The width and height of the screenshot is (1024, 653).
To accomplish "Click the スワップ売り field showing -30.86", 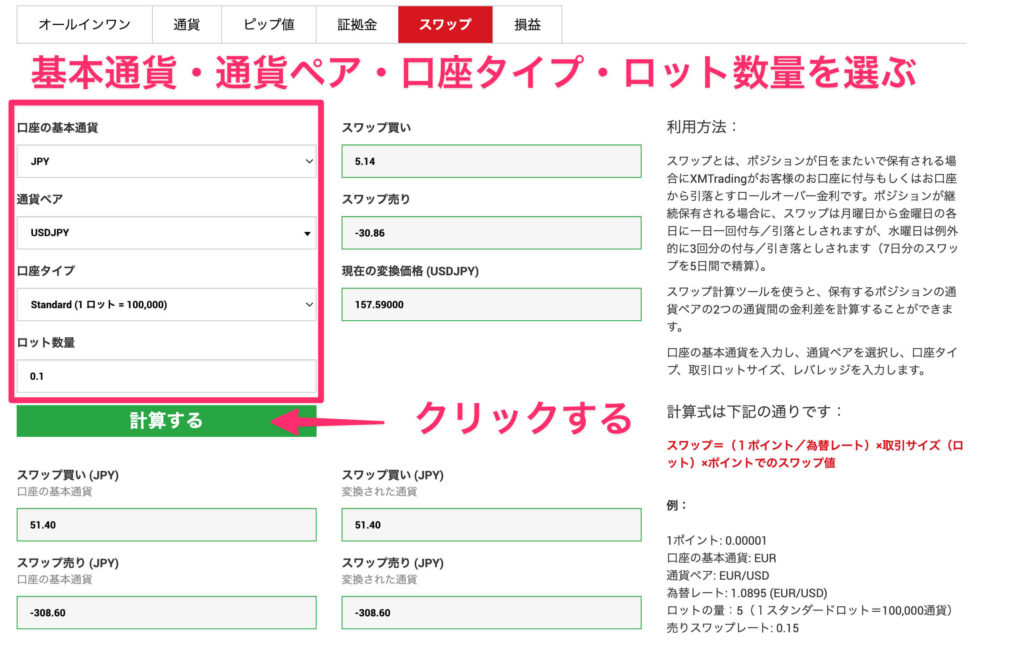I will (x=491, y=232).
